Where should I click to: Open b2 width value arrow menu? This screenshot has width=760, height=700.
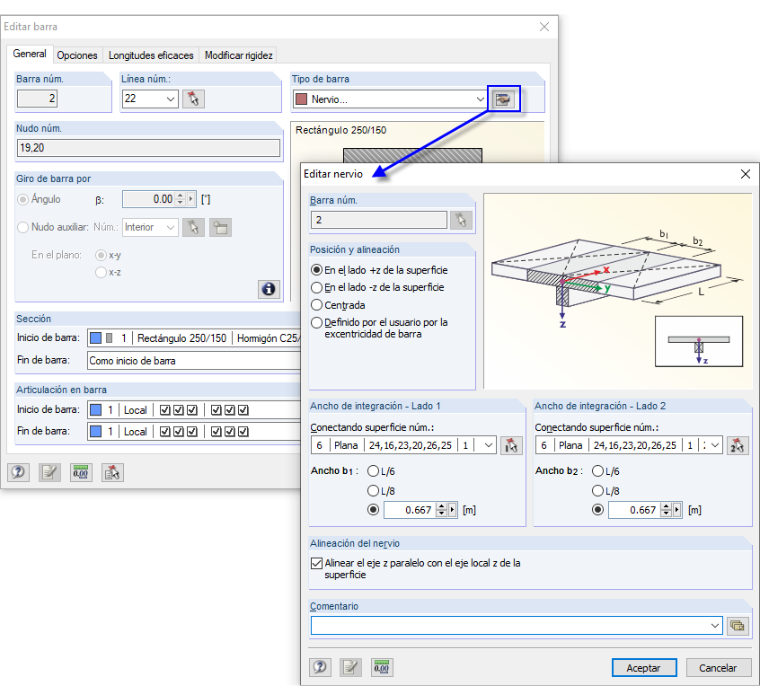678,510
